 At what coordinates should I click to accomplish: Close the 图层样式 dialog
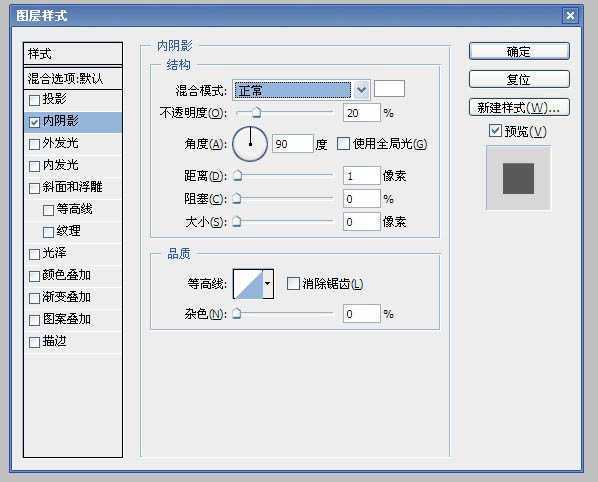[x=570, y=16]
